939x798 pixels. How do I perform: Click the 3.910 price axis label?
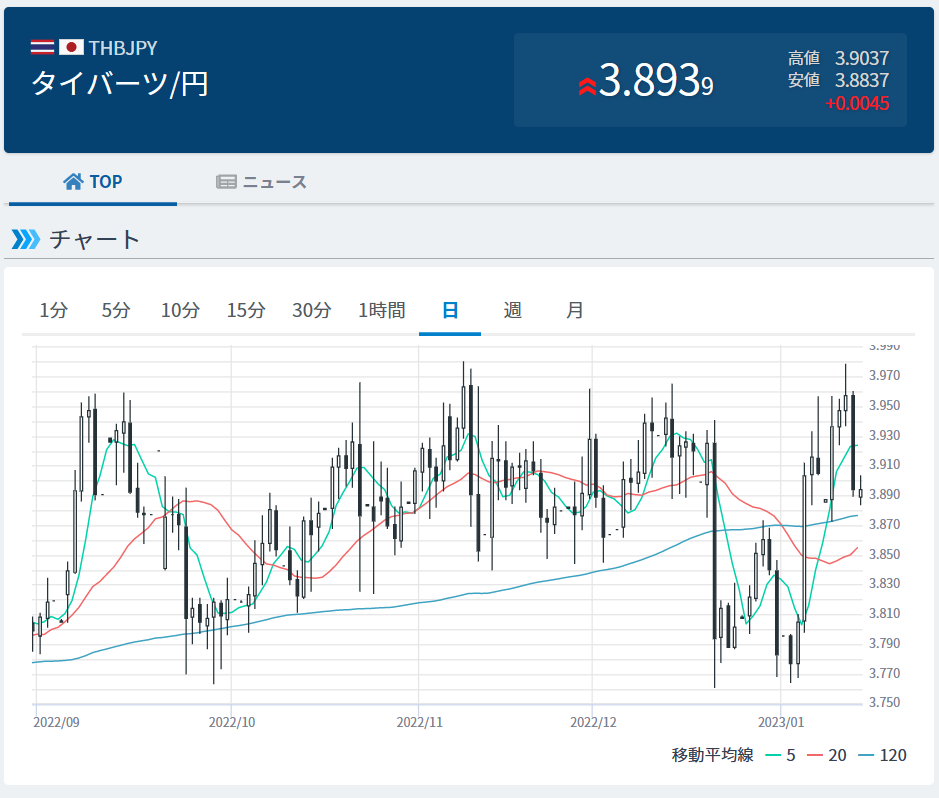(x=885, y=465)
